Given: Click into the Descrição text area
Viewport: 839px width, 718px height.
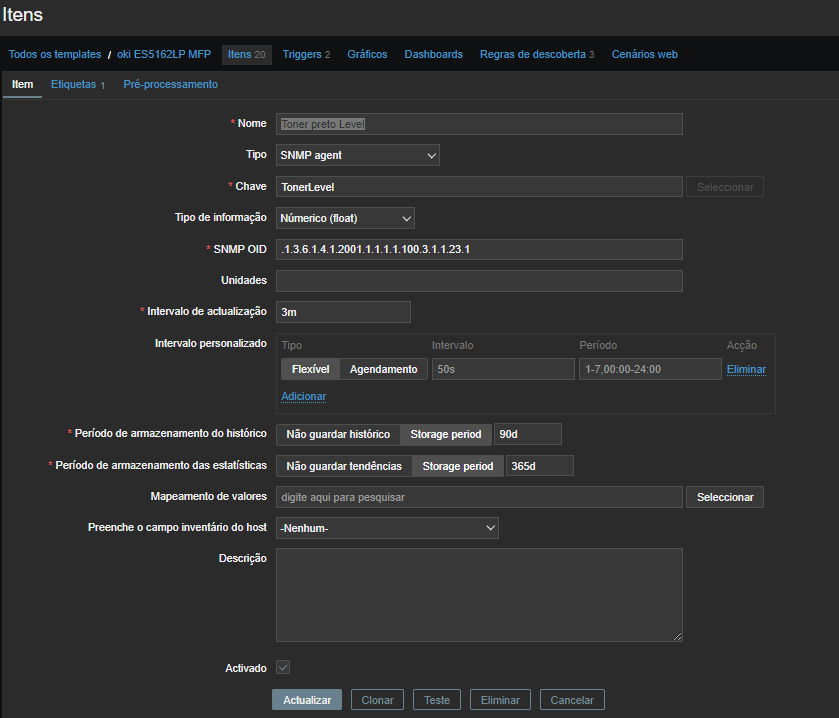Looking at the screenshot, I should [x=479, y=594].
